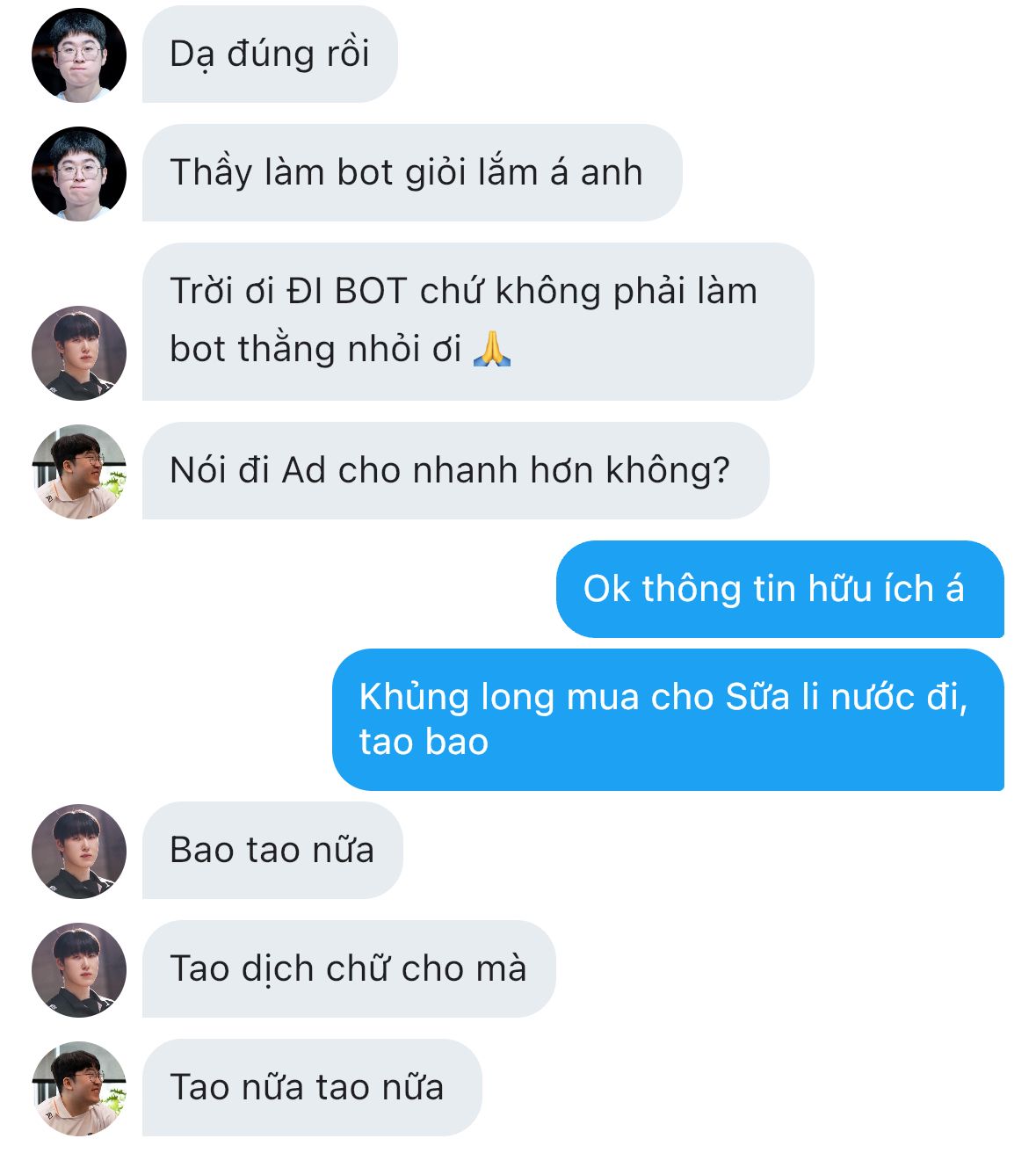Select the 'Tao dịch chữ cho mà' bubble
Image resolution: width=1036 pixels, height=1153 pixels.
coord(349,969)
